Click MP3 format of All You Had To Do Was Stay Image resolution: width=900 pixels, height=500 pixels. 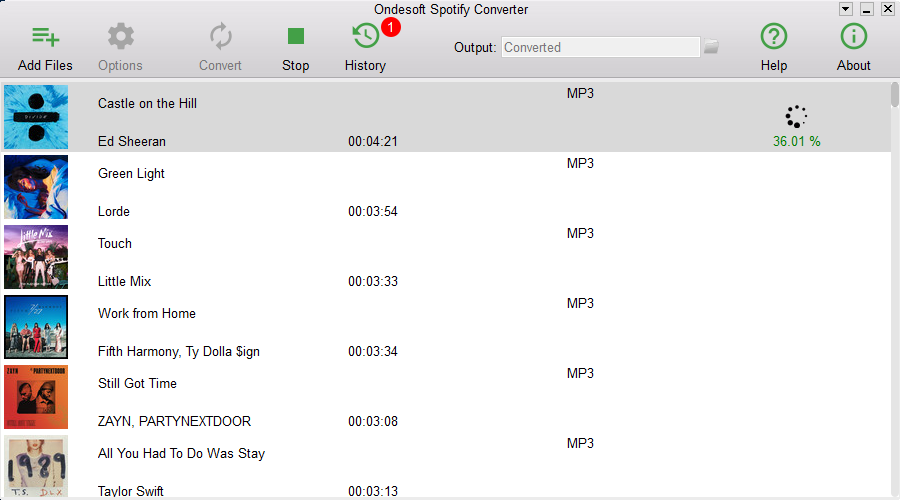point(580,443)
